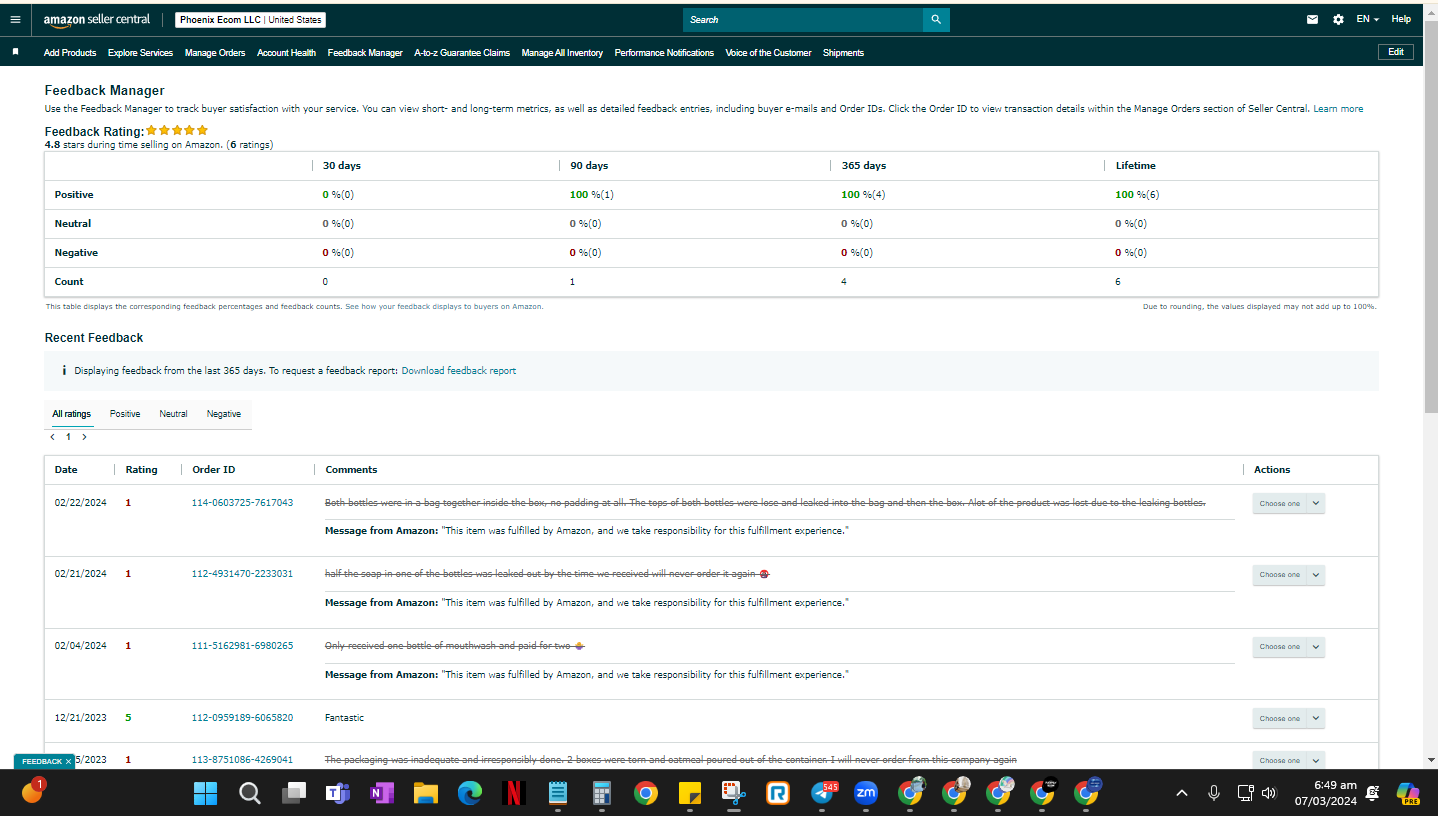Open Snipping Tool from taskbar
The height and width of the screenshot is (816, 1438).
[734, 794]
